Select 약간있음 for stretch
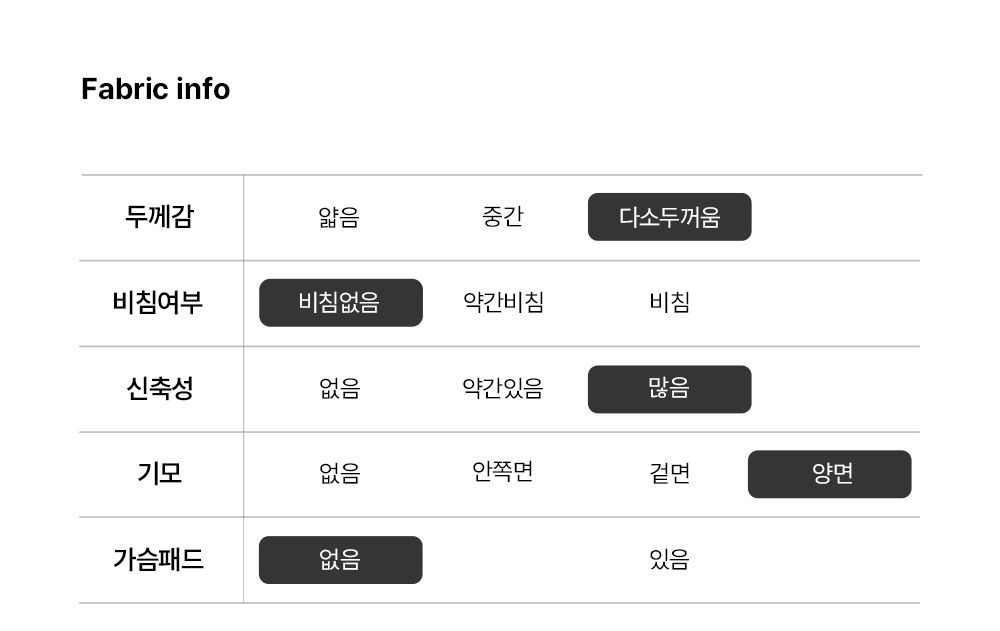1000x631 pixels. [x=503, y=388]
